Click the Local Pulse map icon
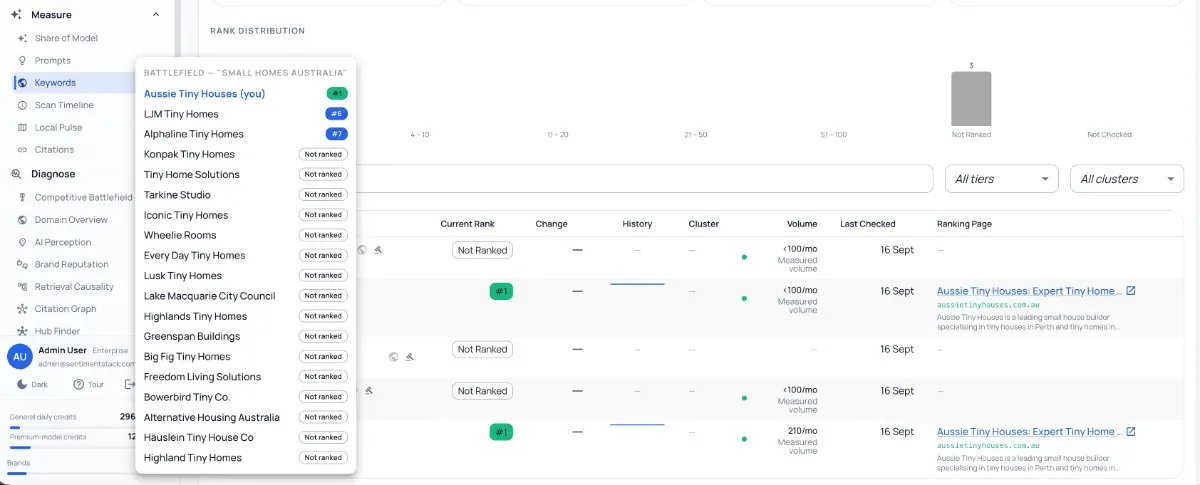 (x=22, y=128)
